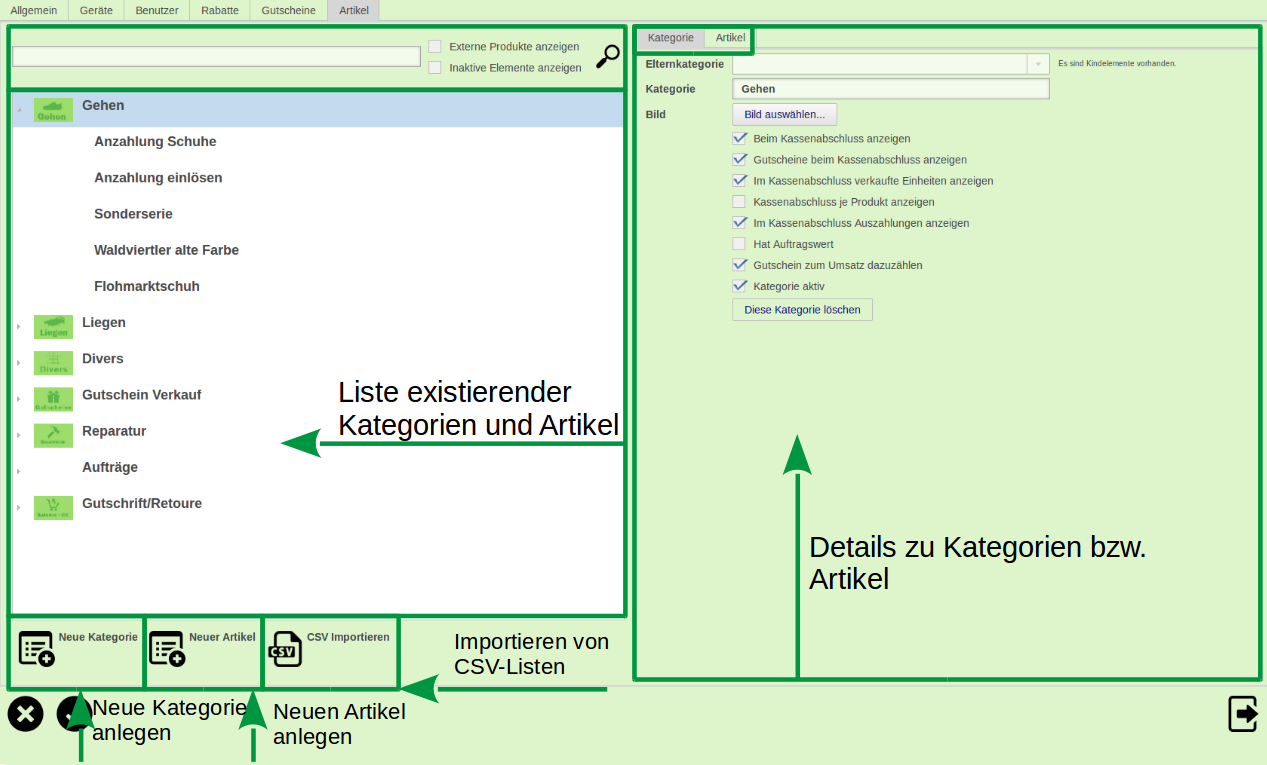
Task: Expand the Aufträge category tree
Action: point(19,470)
